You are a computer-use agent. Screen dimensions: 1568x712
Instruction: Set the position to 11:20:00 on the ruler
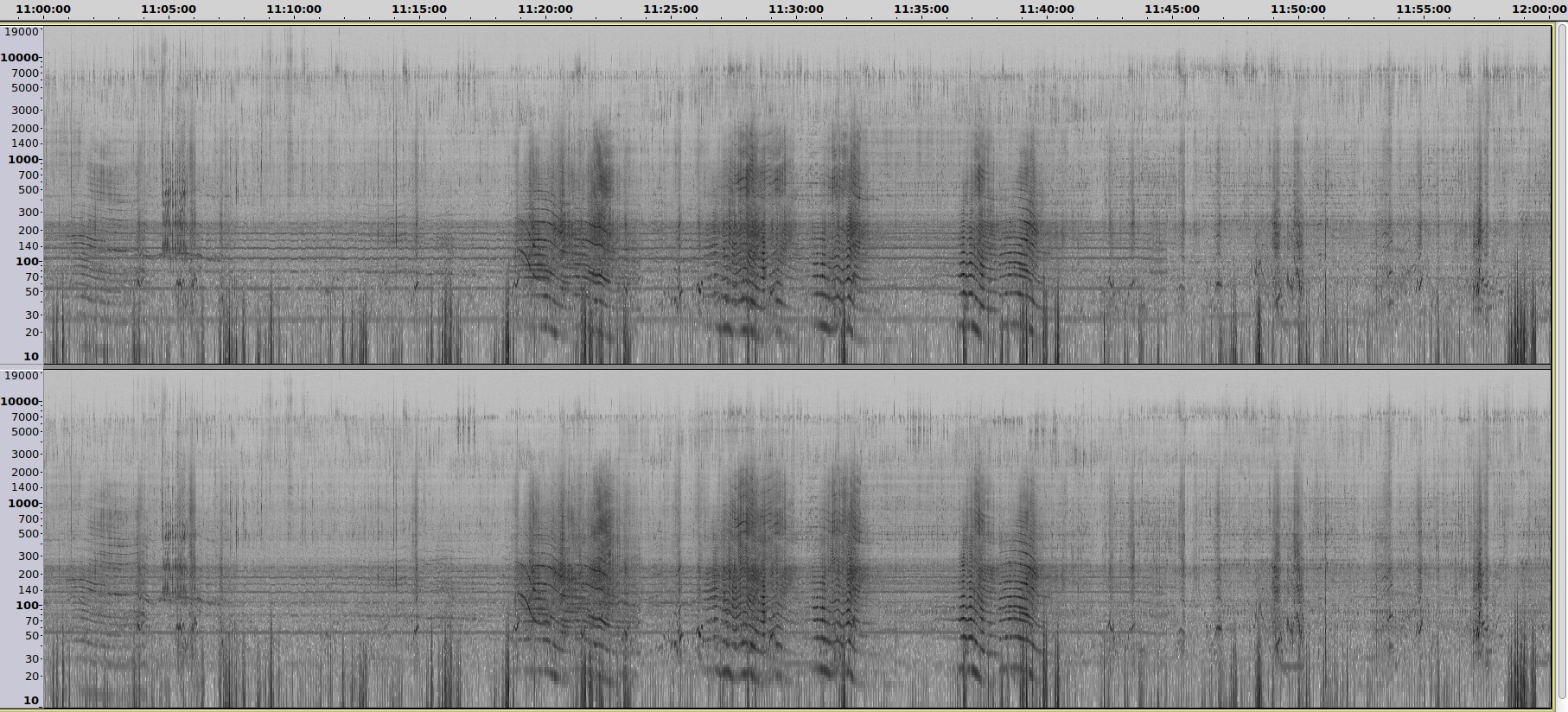point(545,10)
